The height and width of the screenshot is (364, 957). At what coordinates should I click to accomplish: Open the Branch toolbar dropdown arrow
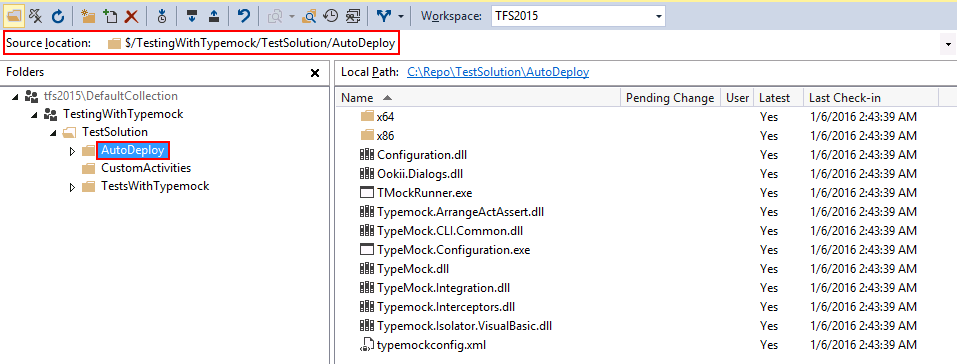pyautogui.click(x=400, y=16)
